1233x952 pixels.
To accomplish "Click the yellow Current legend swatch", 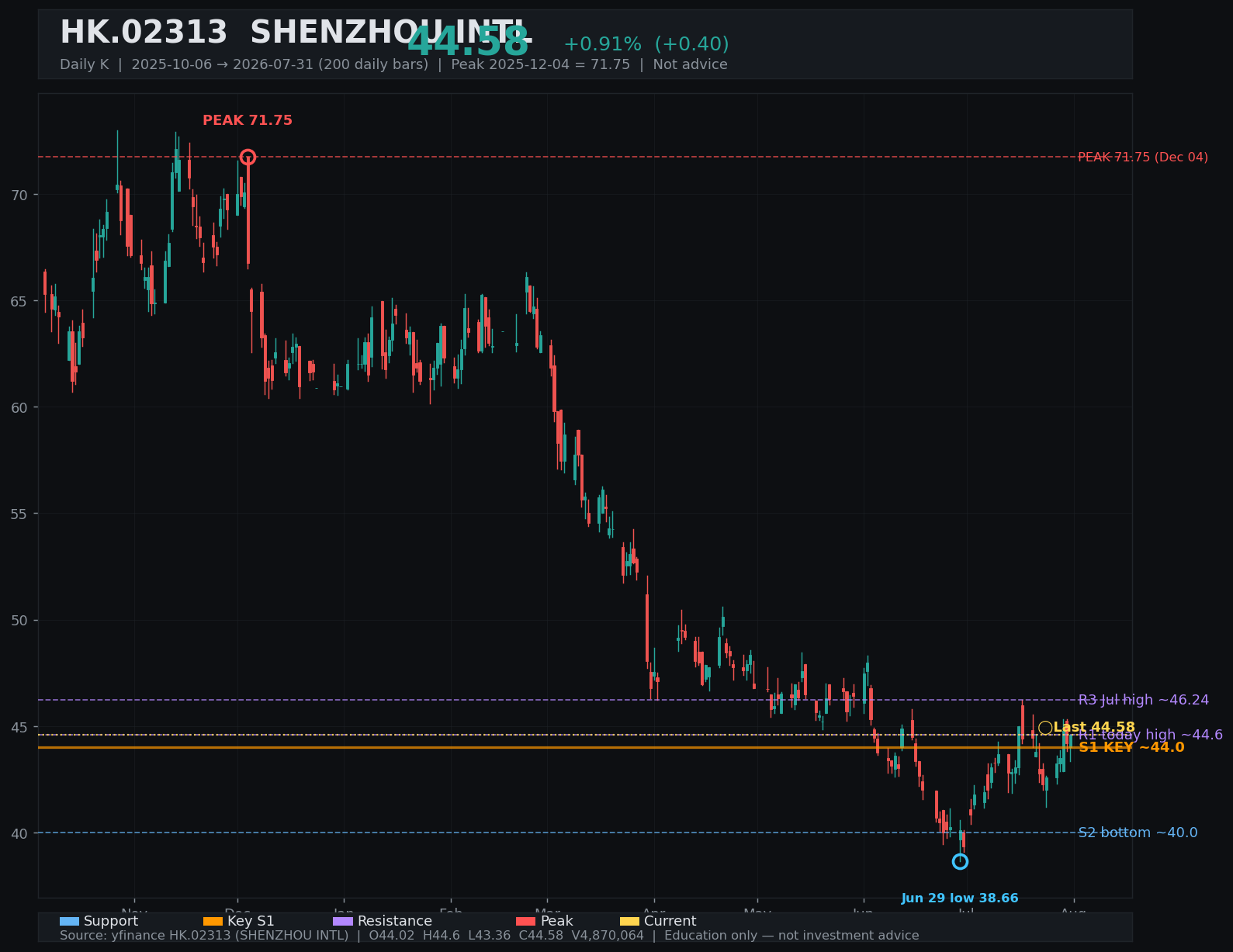I will (x=630, y=921).
